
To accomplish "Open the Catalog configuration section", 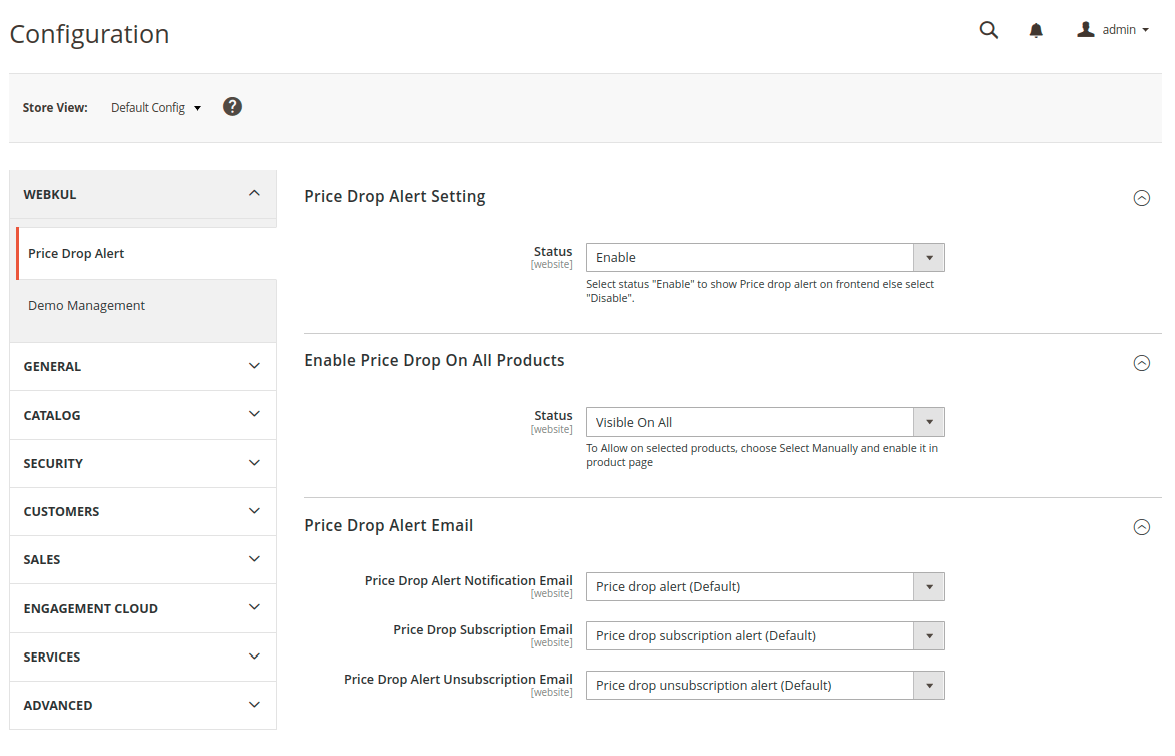I will [x=142, y=415].
